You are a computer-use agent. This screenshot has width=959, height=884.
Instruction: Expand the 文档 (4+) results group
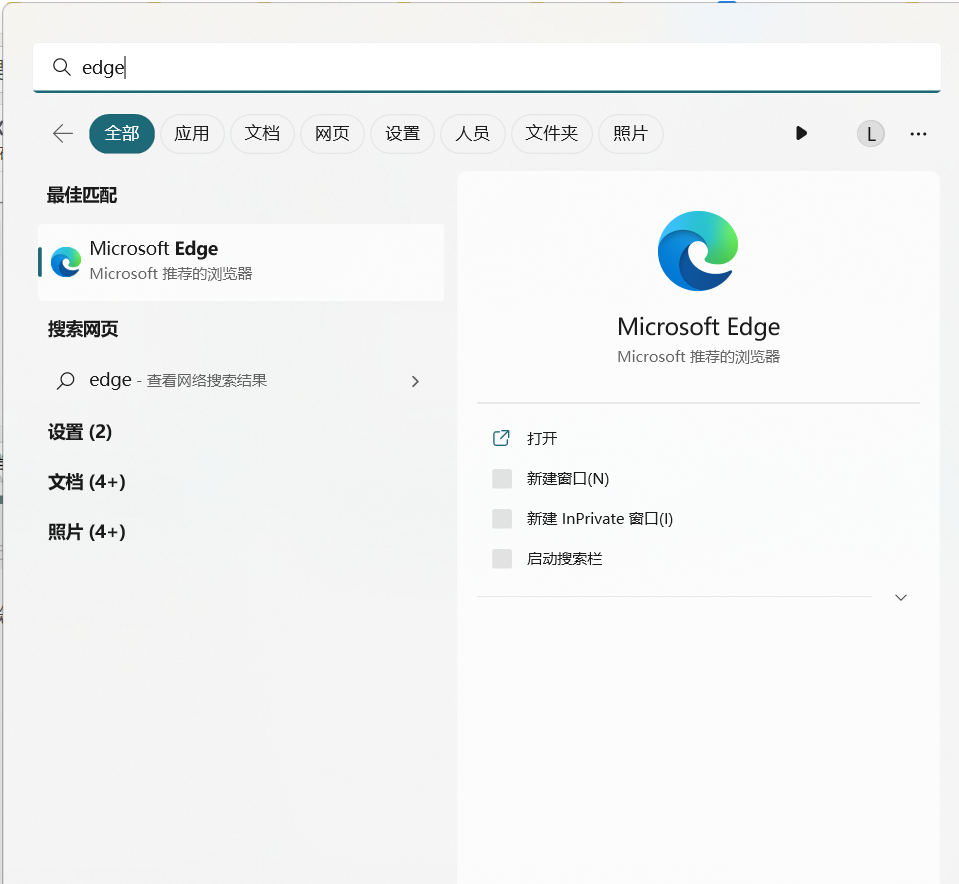coord(87,481)
